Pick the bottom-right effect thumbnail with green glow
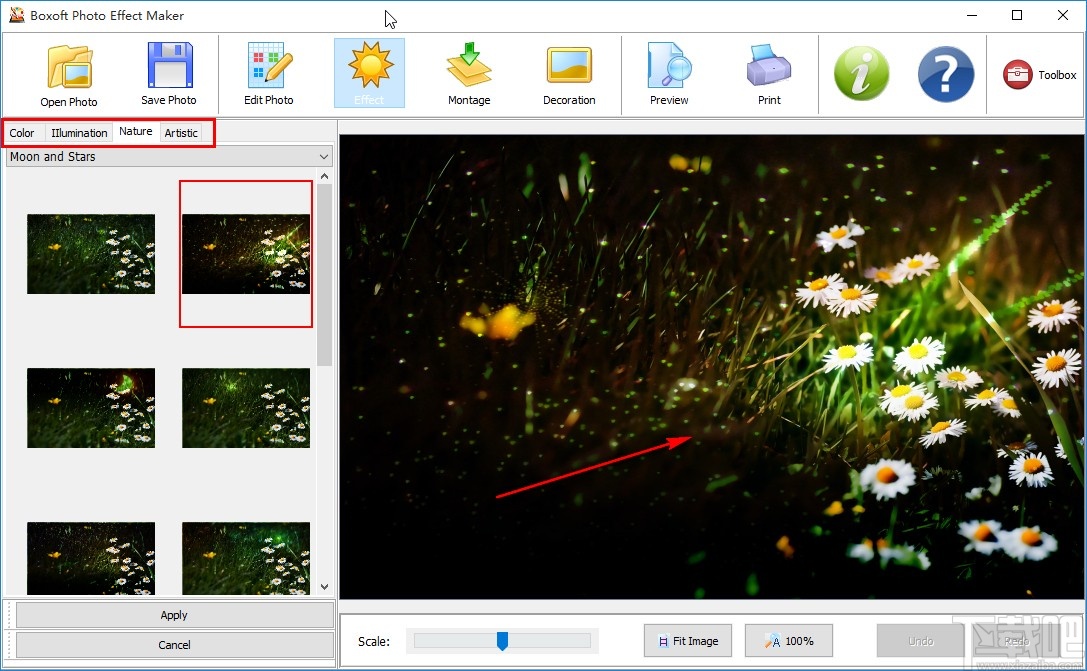The image size is (1087, 671). coord(245,558)
